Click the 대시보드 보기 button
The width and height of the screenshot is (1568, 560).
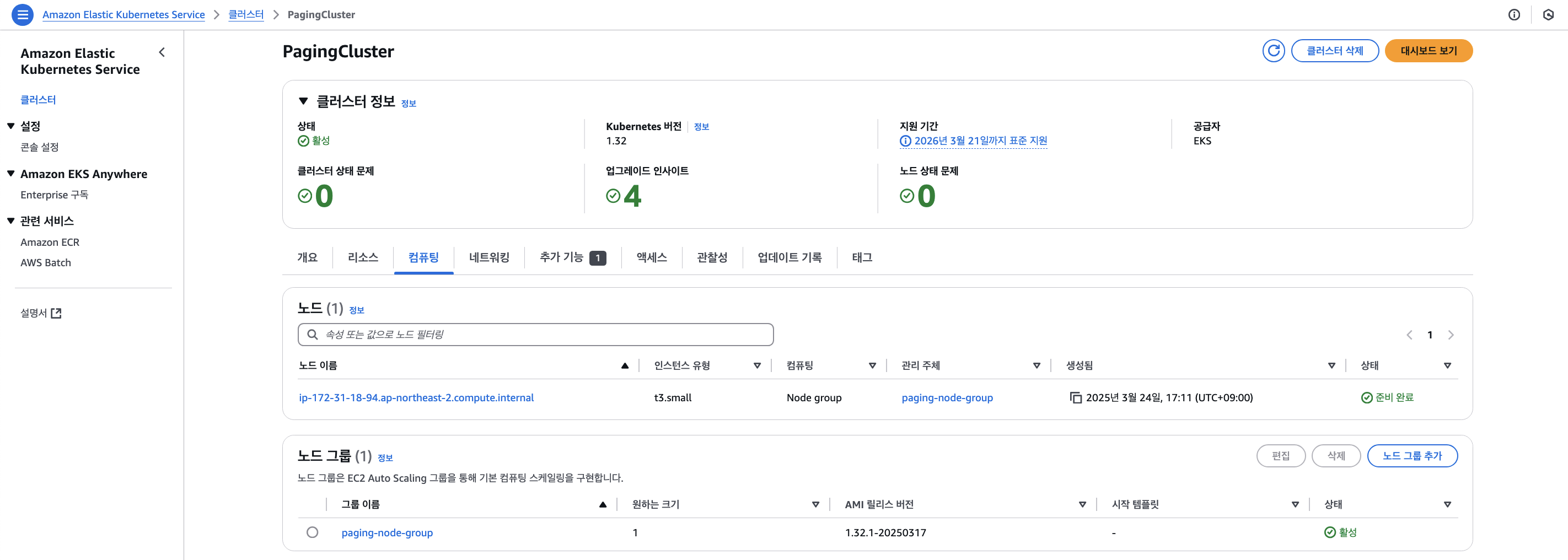pos(1428,51)
